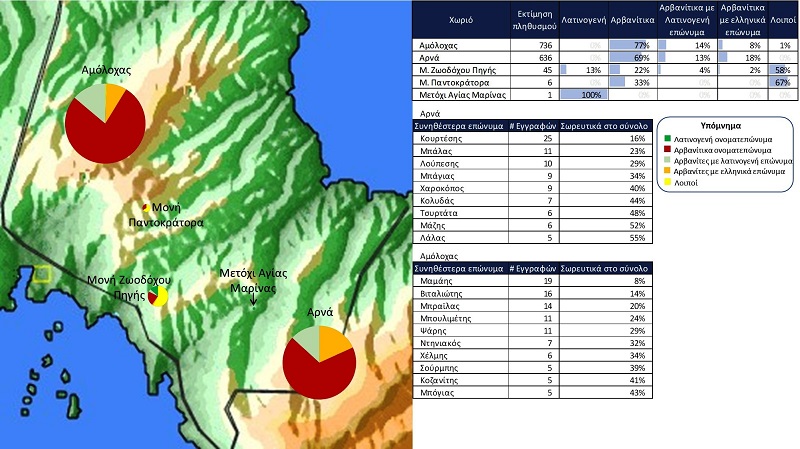
Task: Click the Αρνά pie chart on map
Action: tap(318, 362)
